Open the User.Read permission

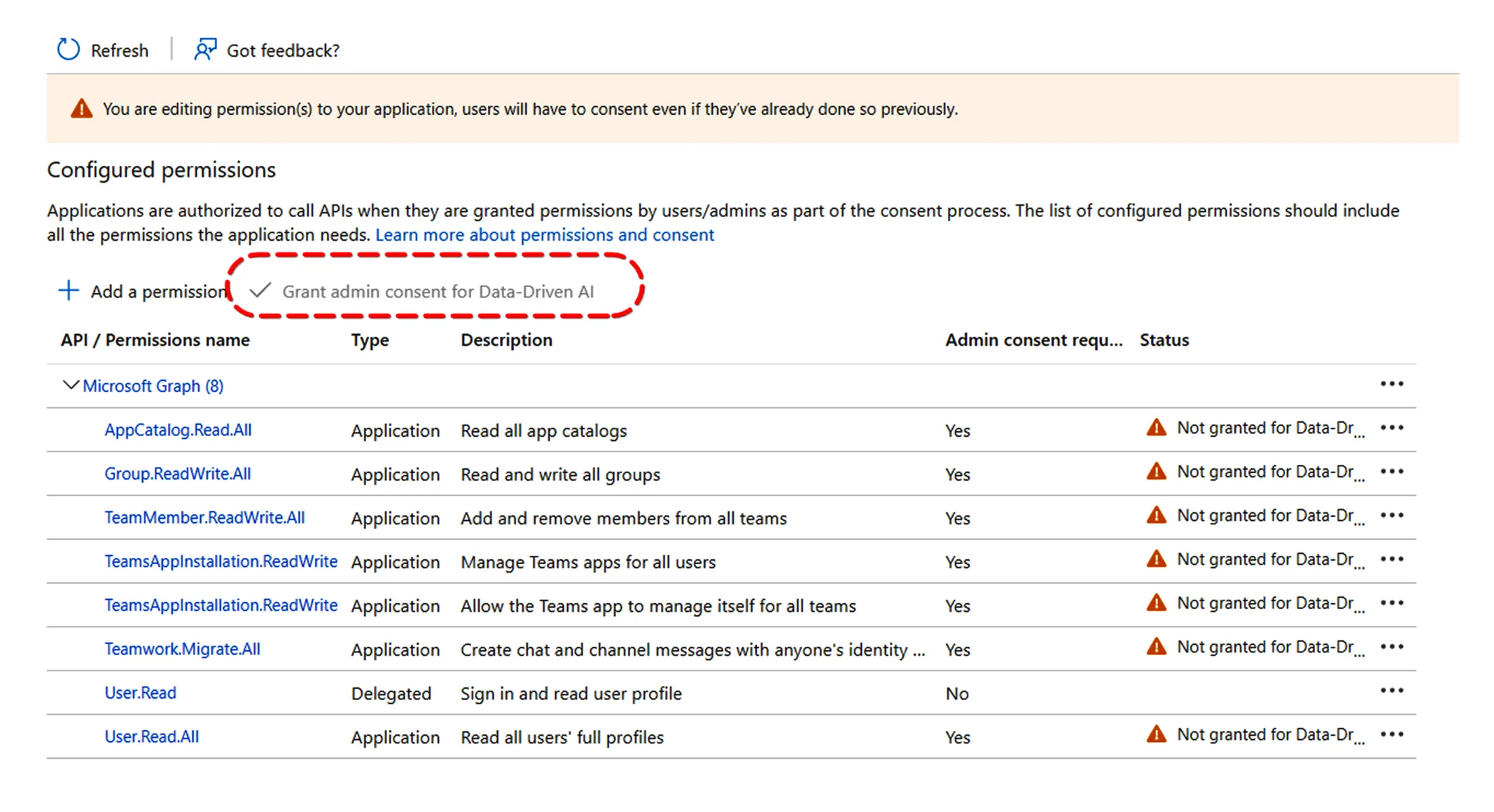[140, 693]
